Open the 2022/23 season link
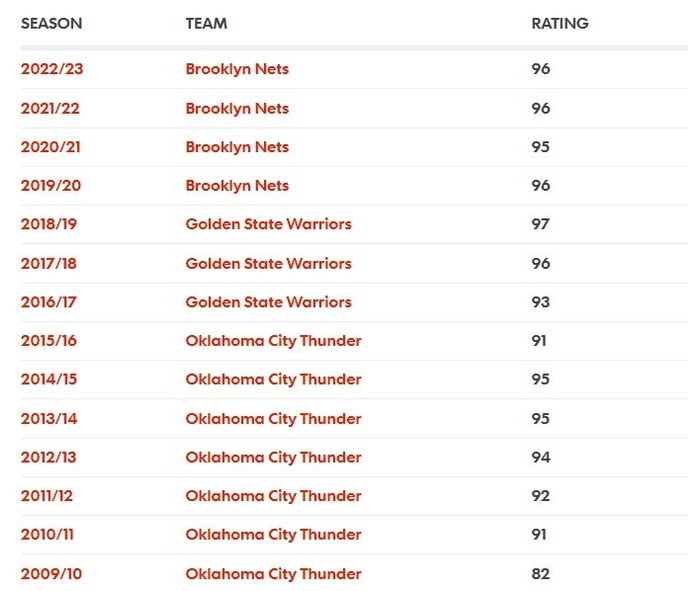The image size is (700, 591). [x=54, y=70]
